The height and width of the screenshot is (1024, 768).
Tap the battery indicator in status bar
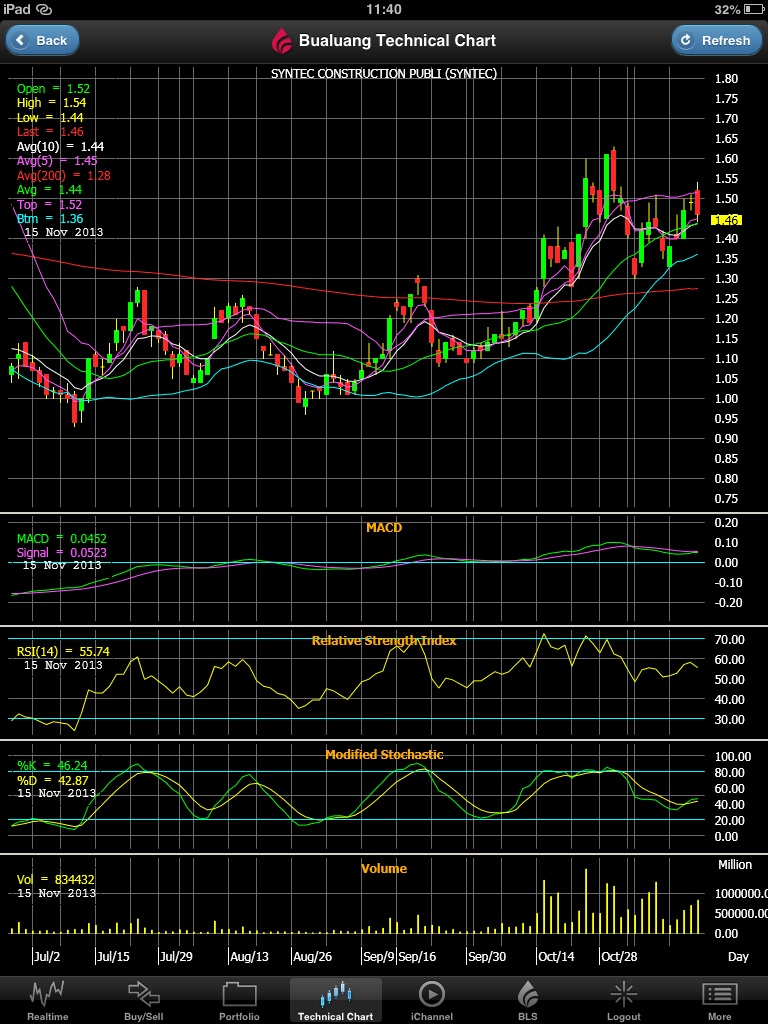tap(753, 10)
